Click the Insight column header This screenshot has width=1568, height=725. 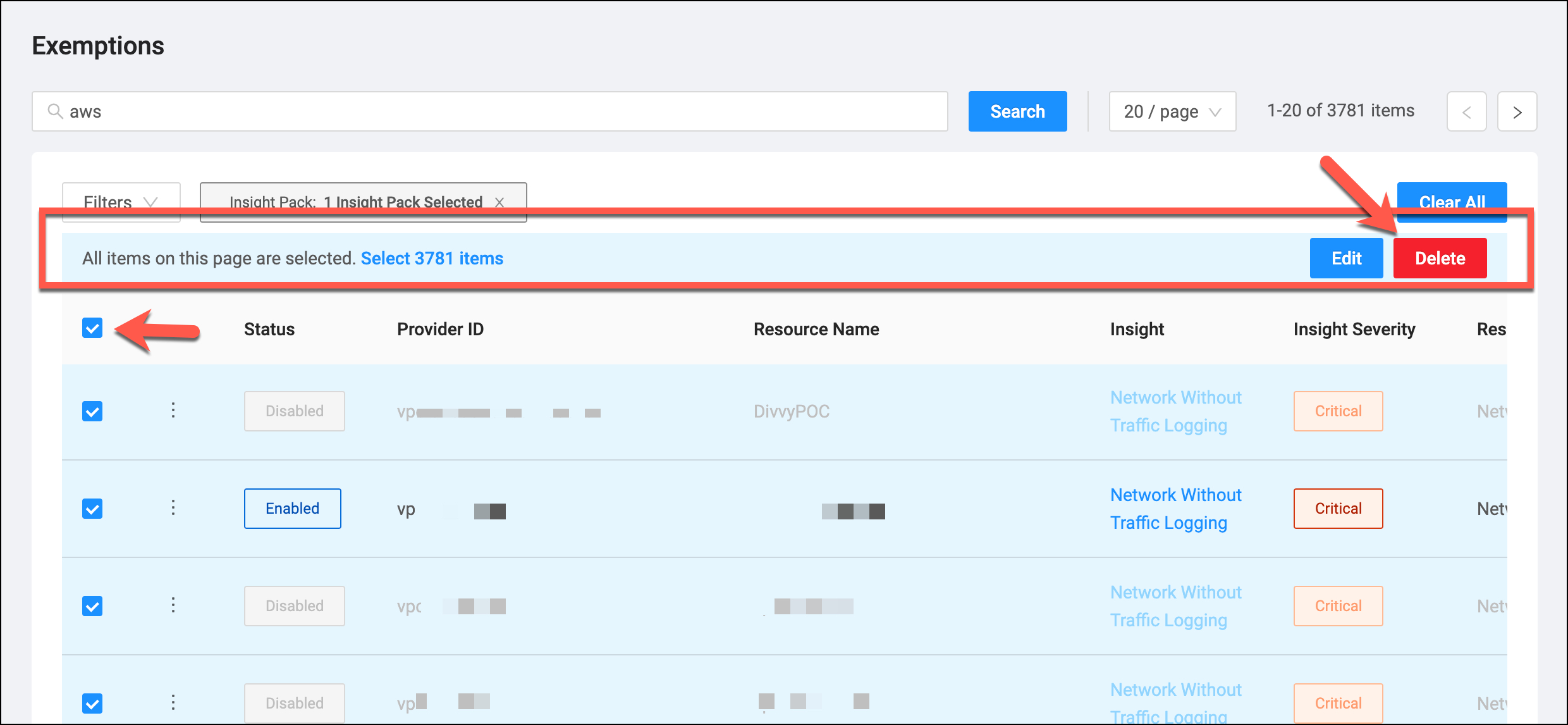pos(1137,329)
